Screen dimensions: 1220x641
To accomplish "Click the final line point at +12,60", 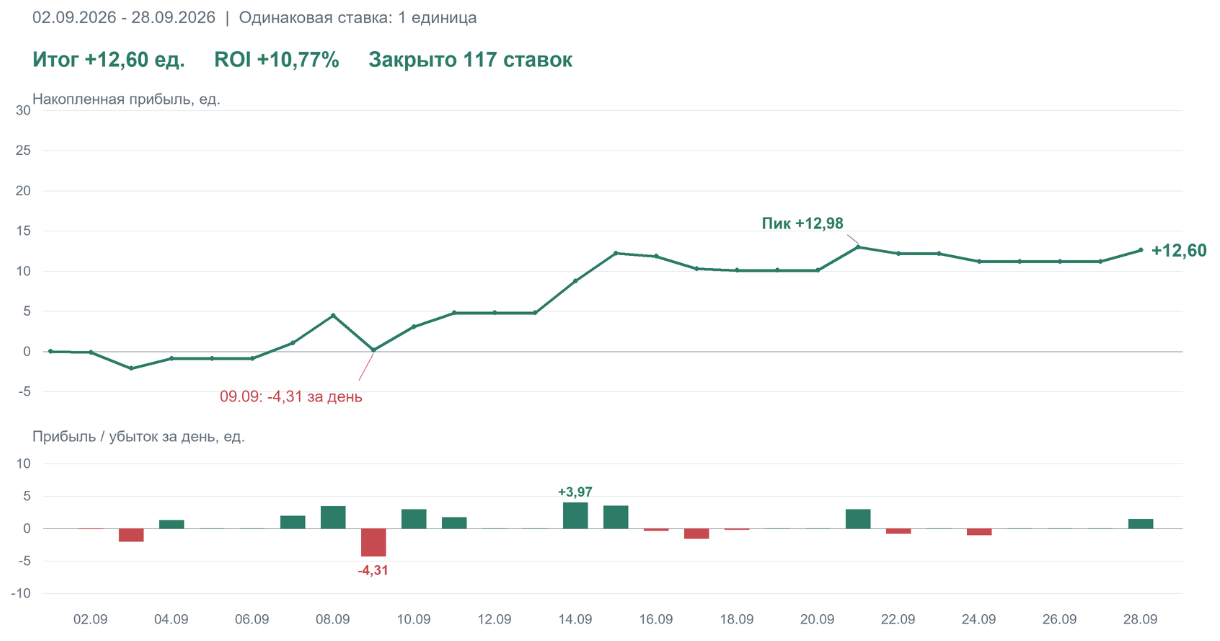I will pos(1141,250).
